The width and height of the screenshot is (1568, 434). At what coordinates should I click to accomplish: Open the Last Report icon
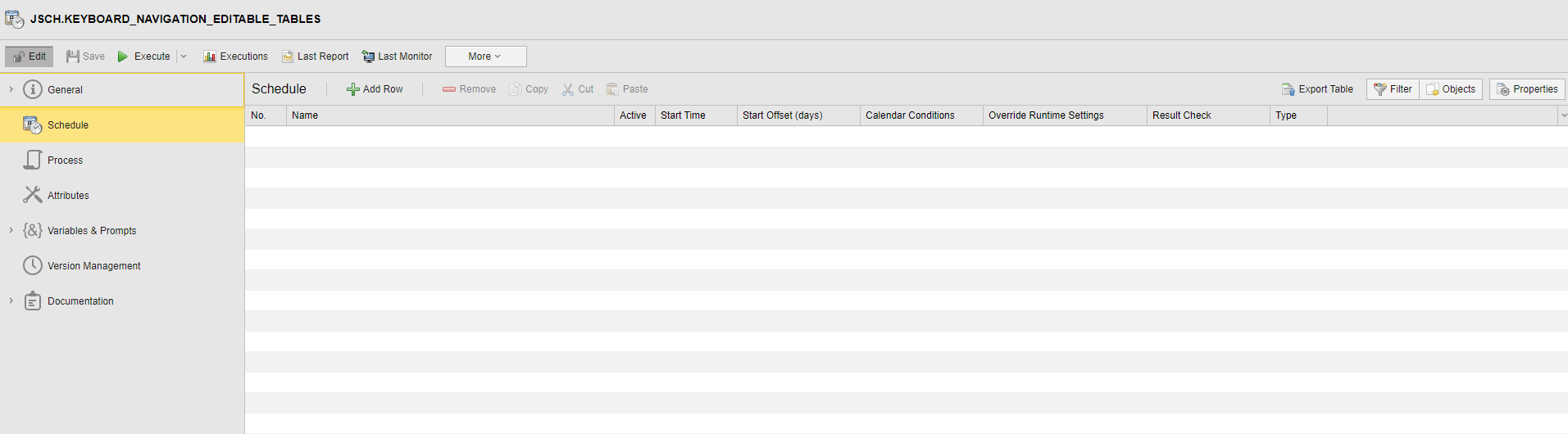click(x=288, y=57)
